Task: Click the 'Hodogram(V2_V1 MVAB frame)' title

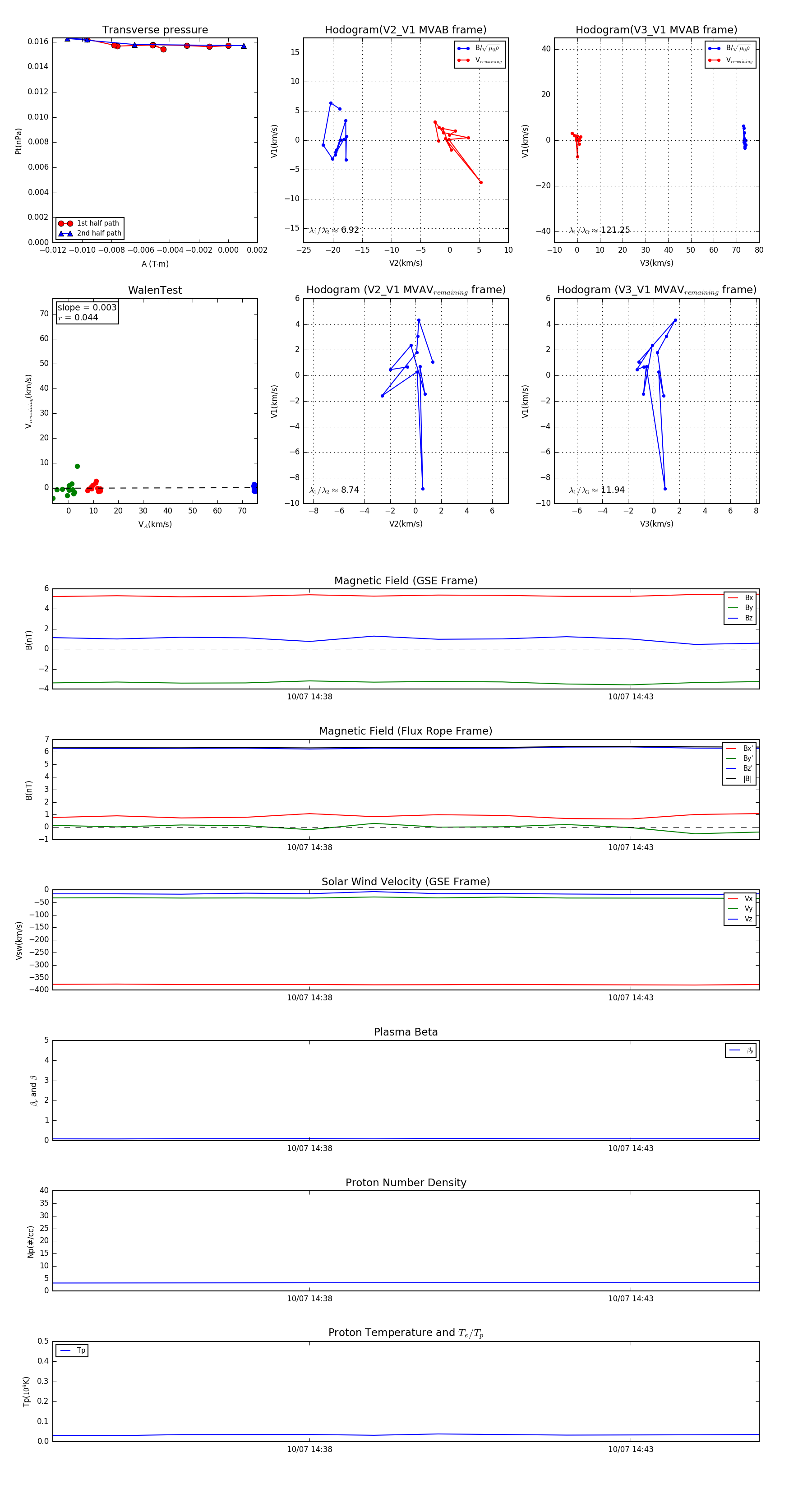Action: 406,30
